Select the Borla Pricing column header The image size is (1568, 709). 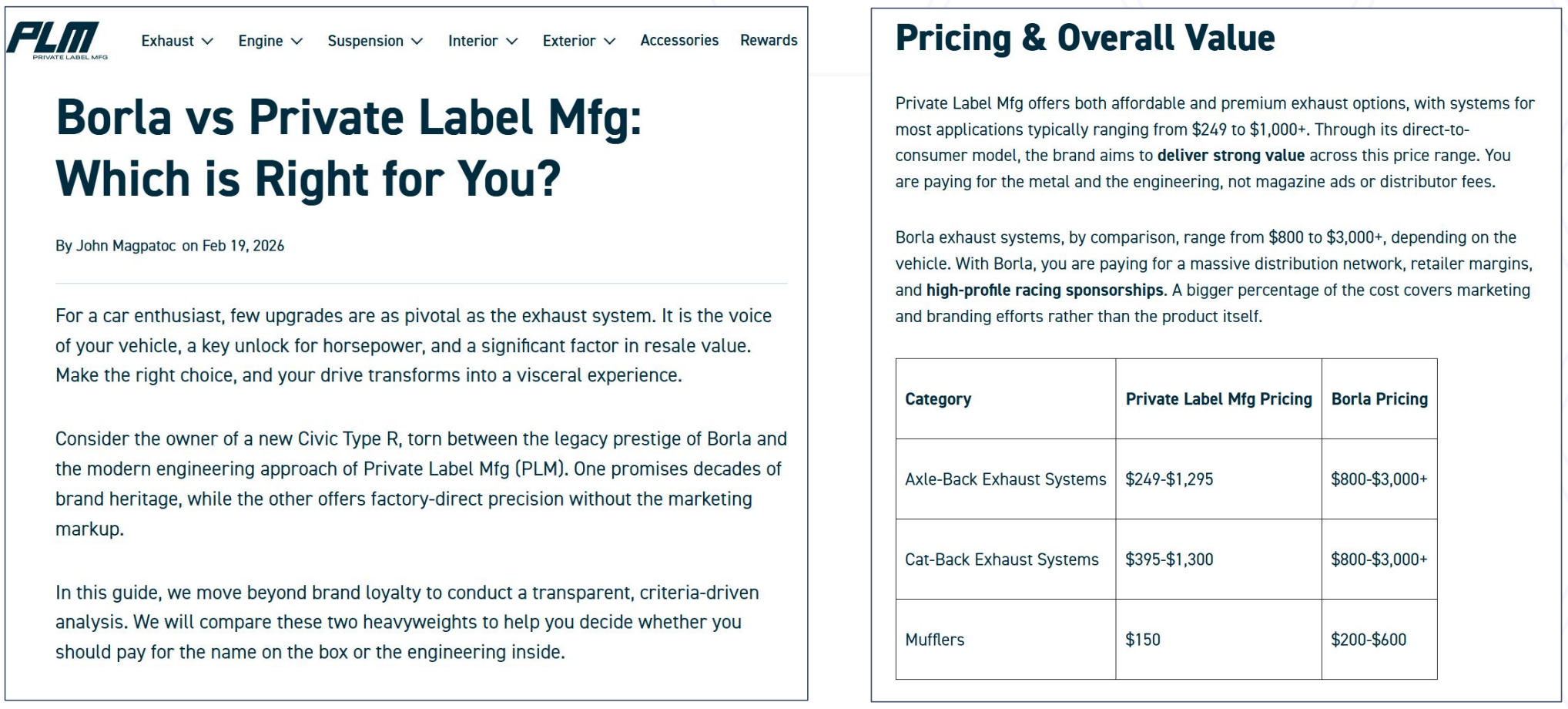point(1379,399)
